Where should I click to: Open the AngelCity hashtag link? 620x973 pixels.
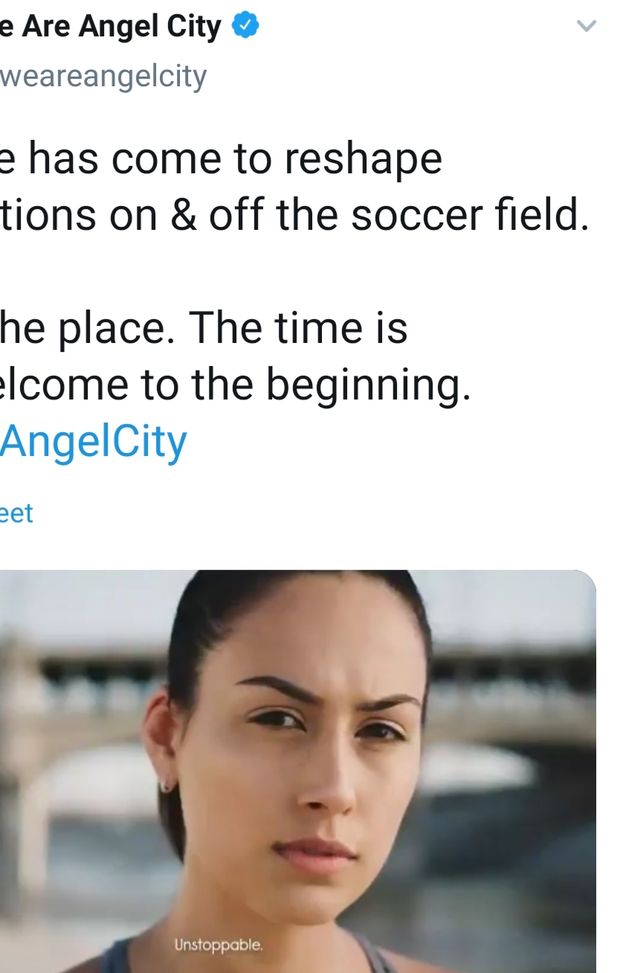pos(93,442)
